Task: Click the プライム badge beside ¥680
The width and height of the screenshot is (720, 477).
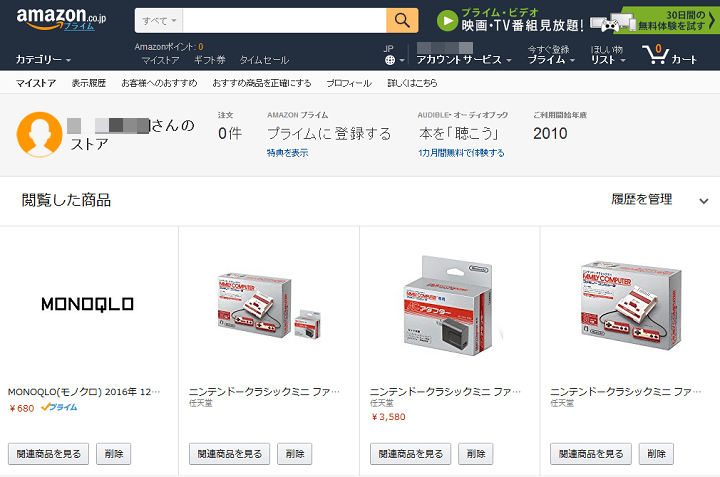Action: tap(59, 407)
